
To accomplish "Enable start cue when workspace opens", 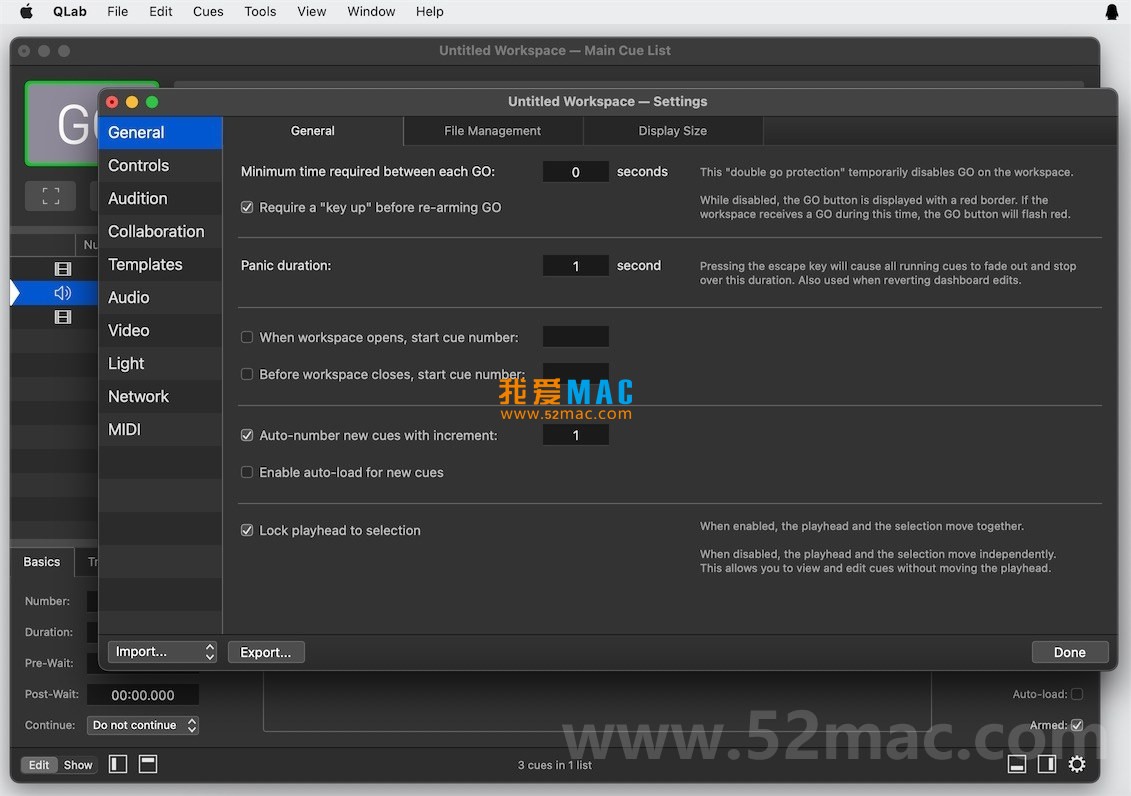I will 247,337.
